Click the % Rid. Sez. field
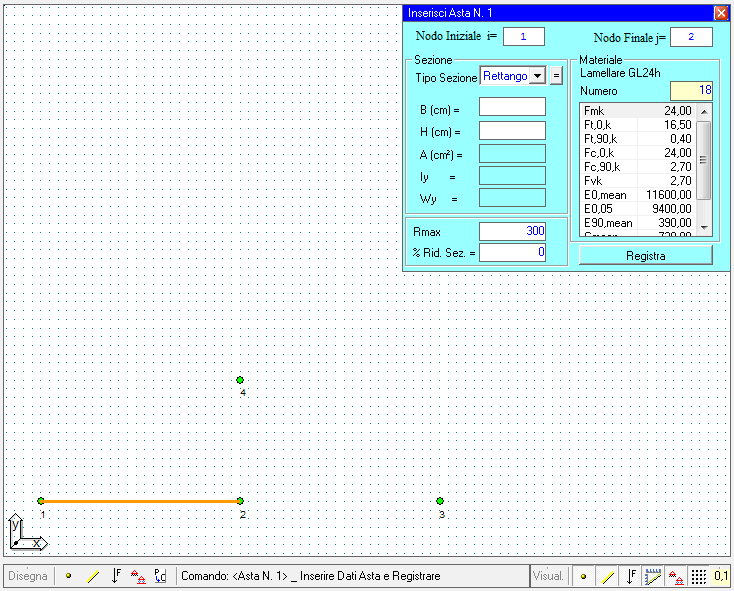734x591 pixels. pos(512,253)
